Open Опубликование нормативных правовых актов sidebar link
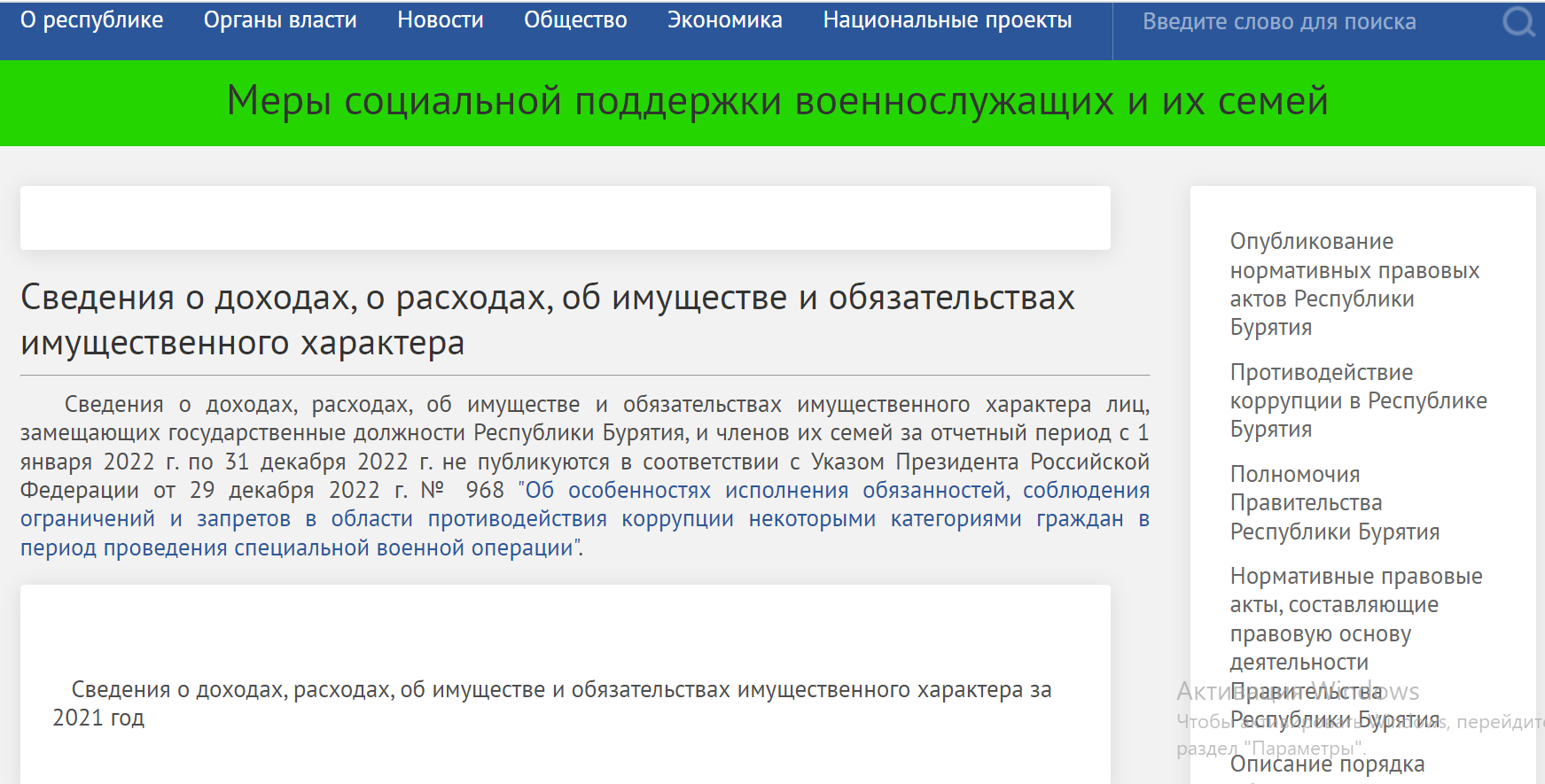Image resolution: width=1545 pixels, height=784 pixels. coord(1354,284)
